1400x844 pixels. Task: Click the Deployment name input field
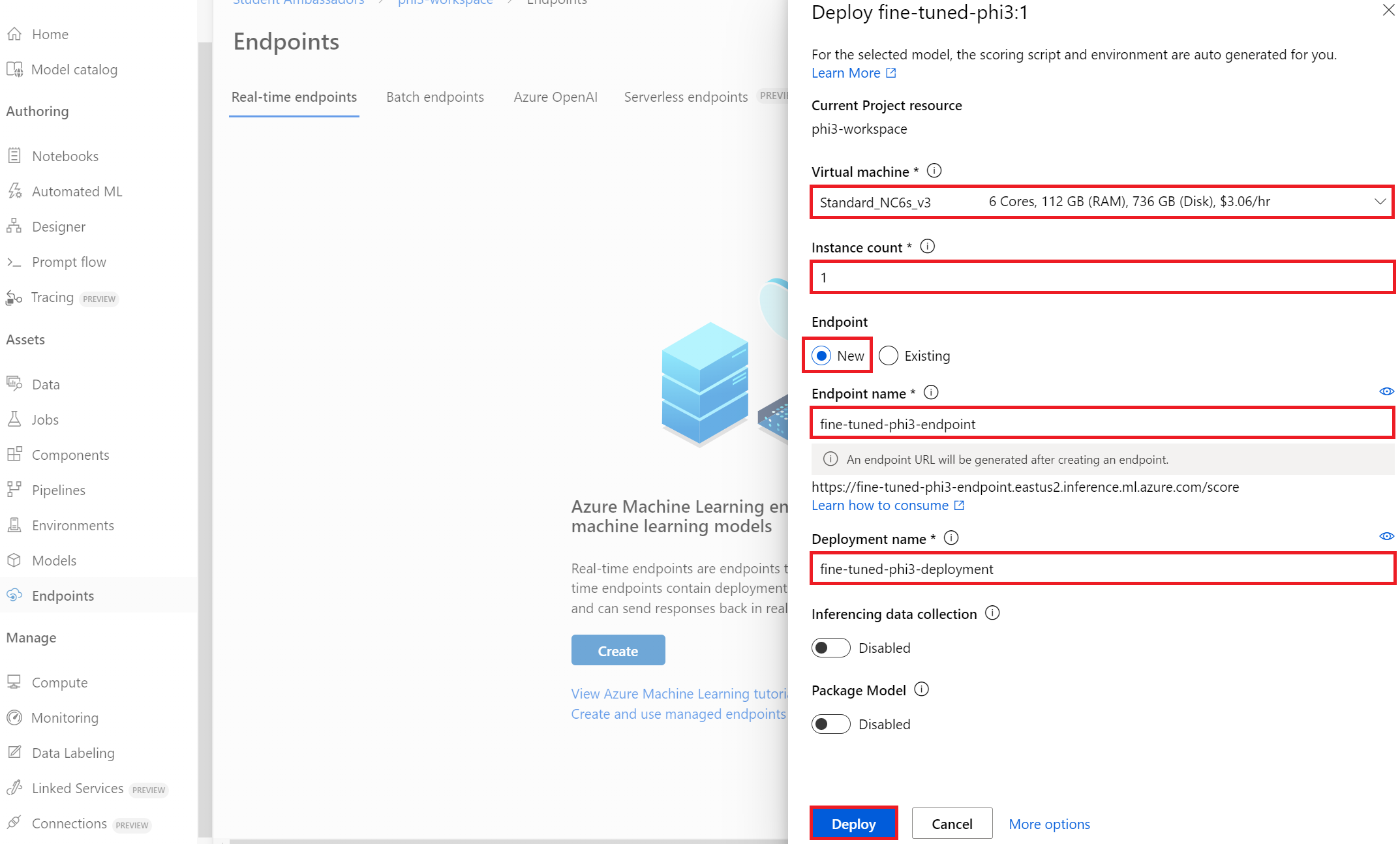point(1102,569)
